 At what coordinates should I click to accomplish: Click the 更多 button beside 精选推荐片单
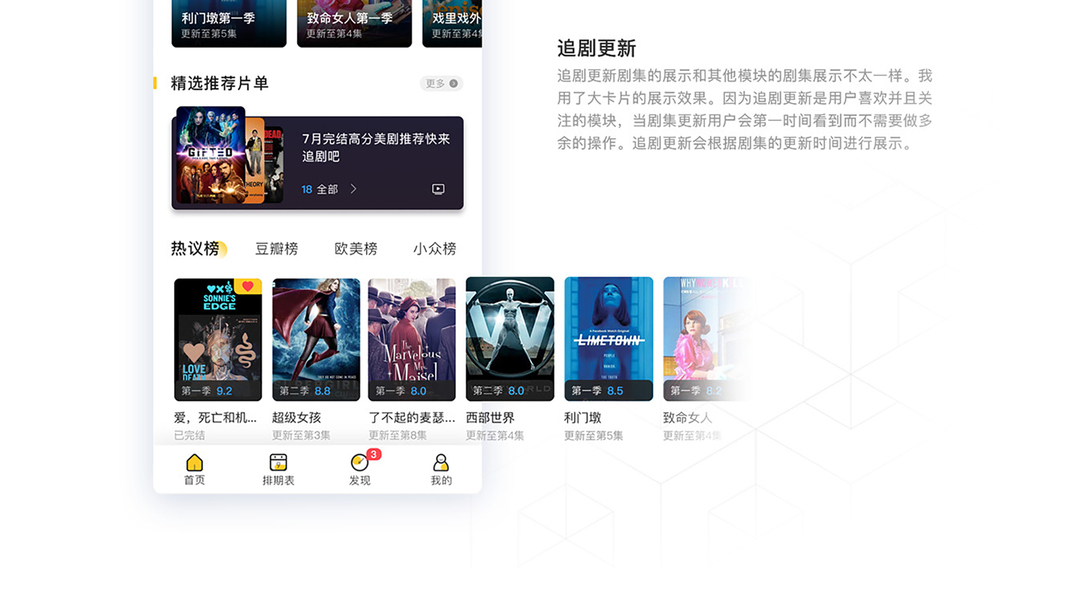point(441,84)
